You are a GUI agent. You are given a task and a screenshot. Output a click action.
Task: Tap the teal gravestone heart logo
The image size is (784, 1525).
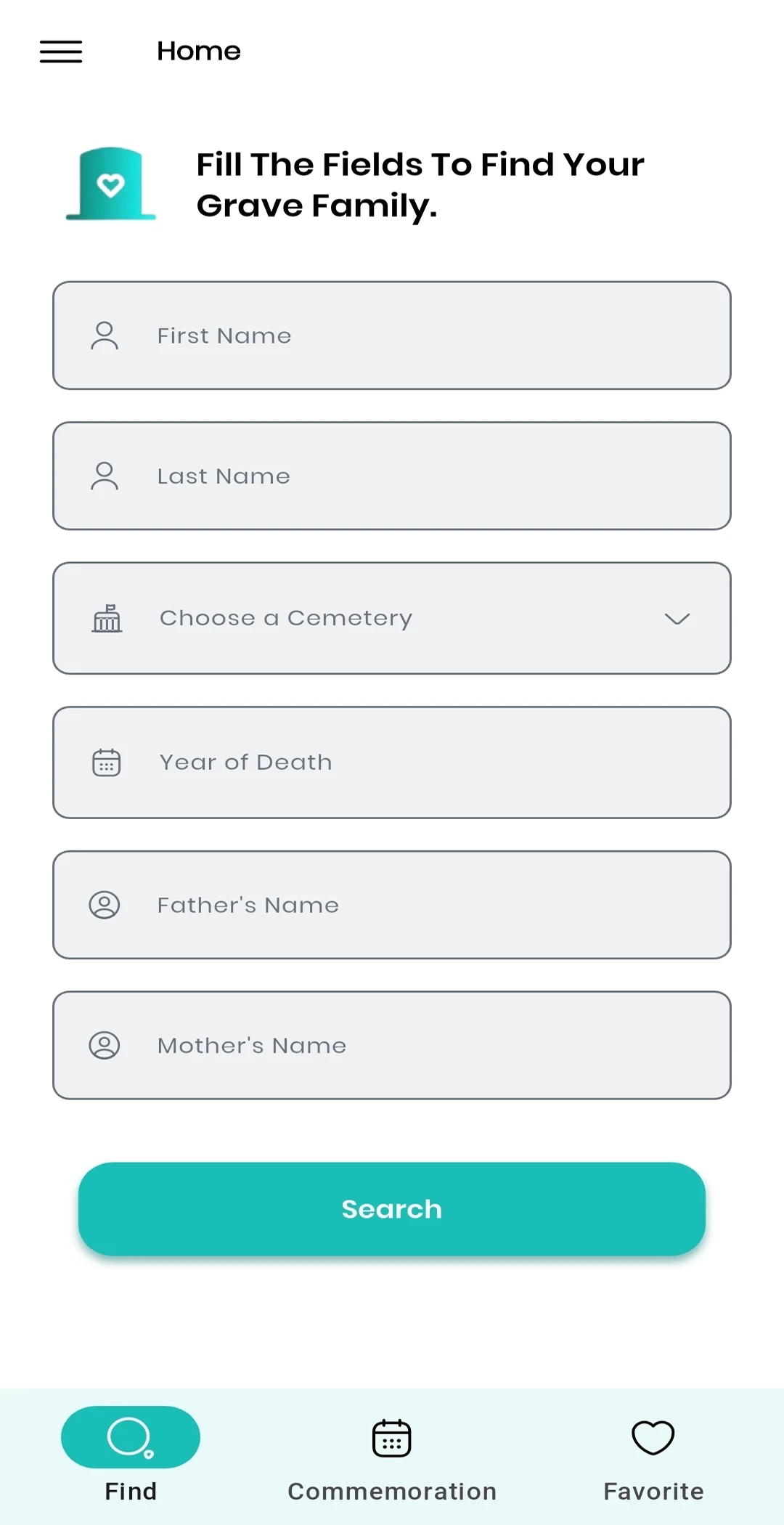point(111,184)
